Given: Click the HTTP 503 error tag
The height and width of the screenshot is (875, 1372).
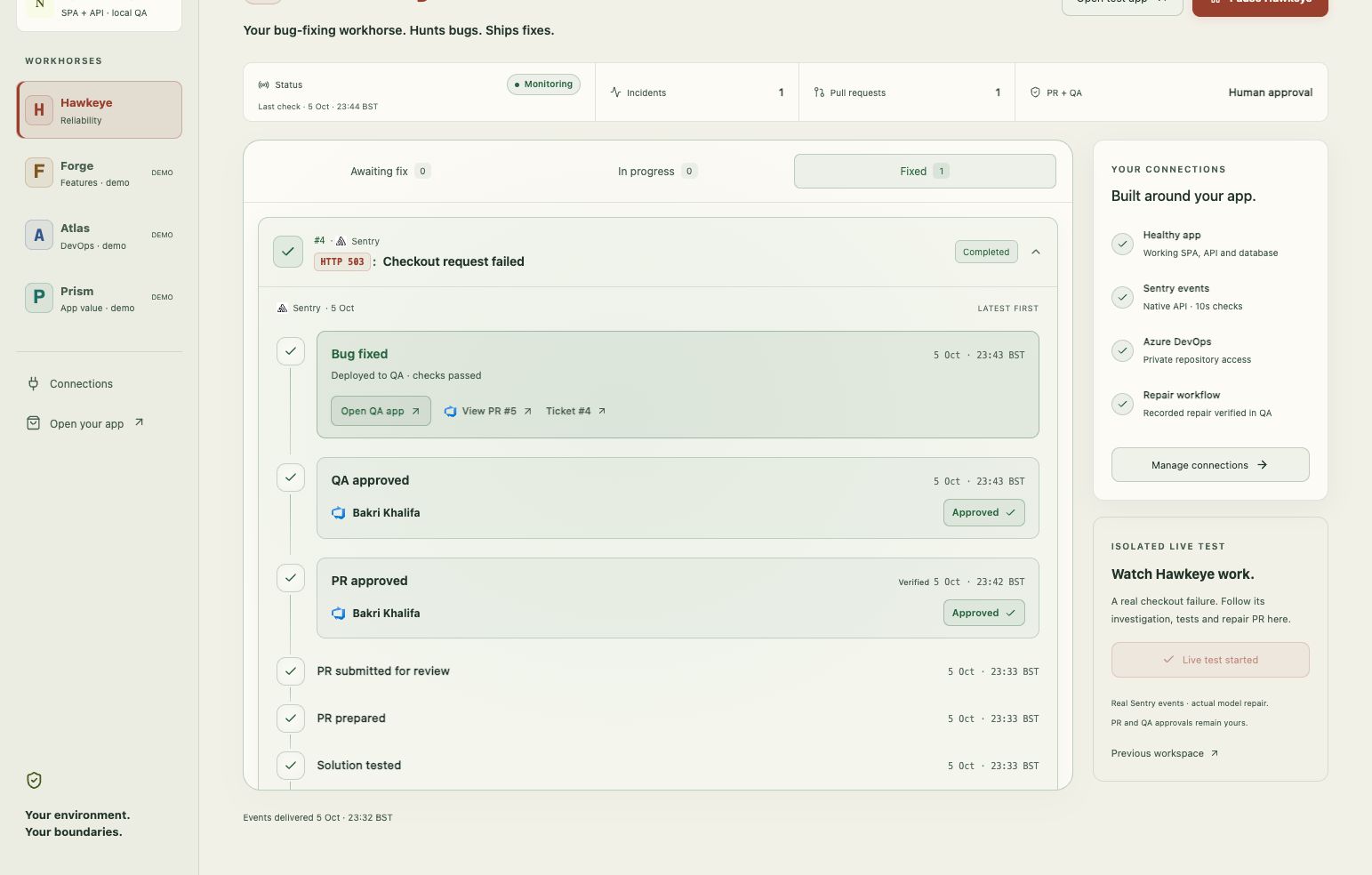Looking at the screenshot, I should tap(342, 261).
